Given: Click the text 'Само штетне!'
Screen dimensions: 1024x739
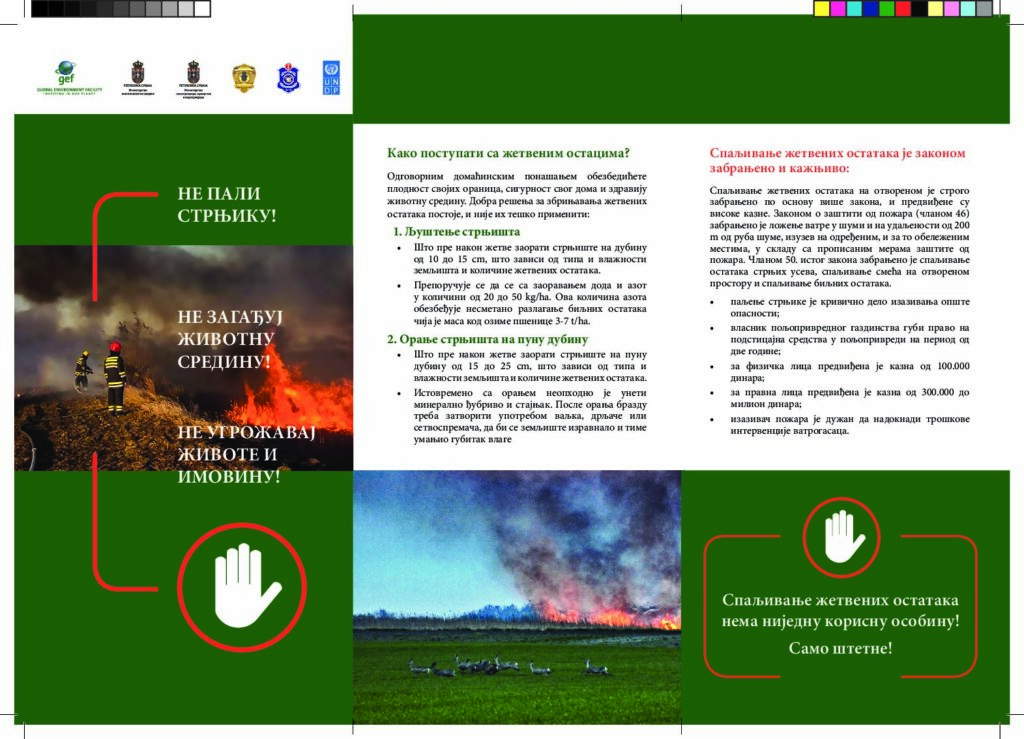Looking at the screenshot, I should (840, 648).
